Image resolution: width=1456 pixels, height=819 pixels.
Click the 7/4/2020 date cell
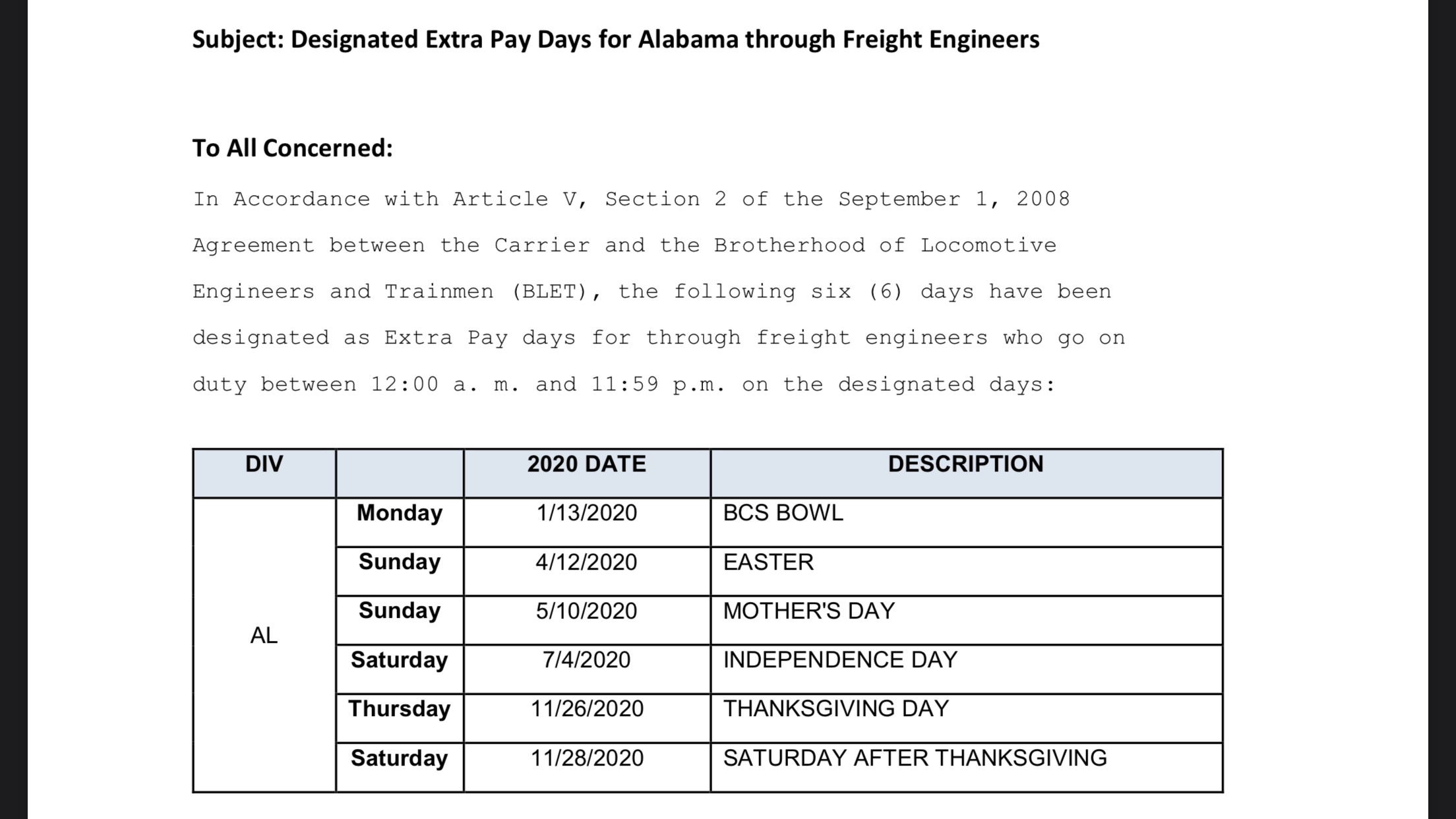(x=587, y=669)
